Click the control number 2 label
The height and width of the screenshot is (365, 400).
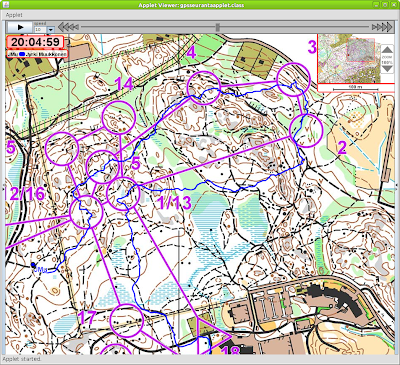(x=342, y=148)
